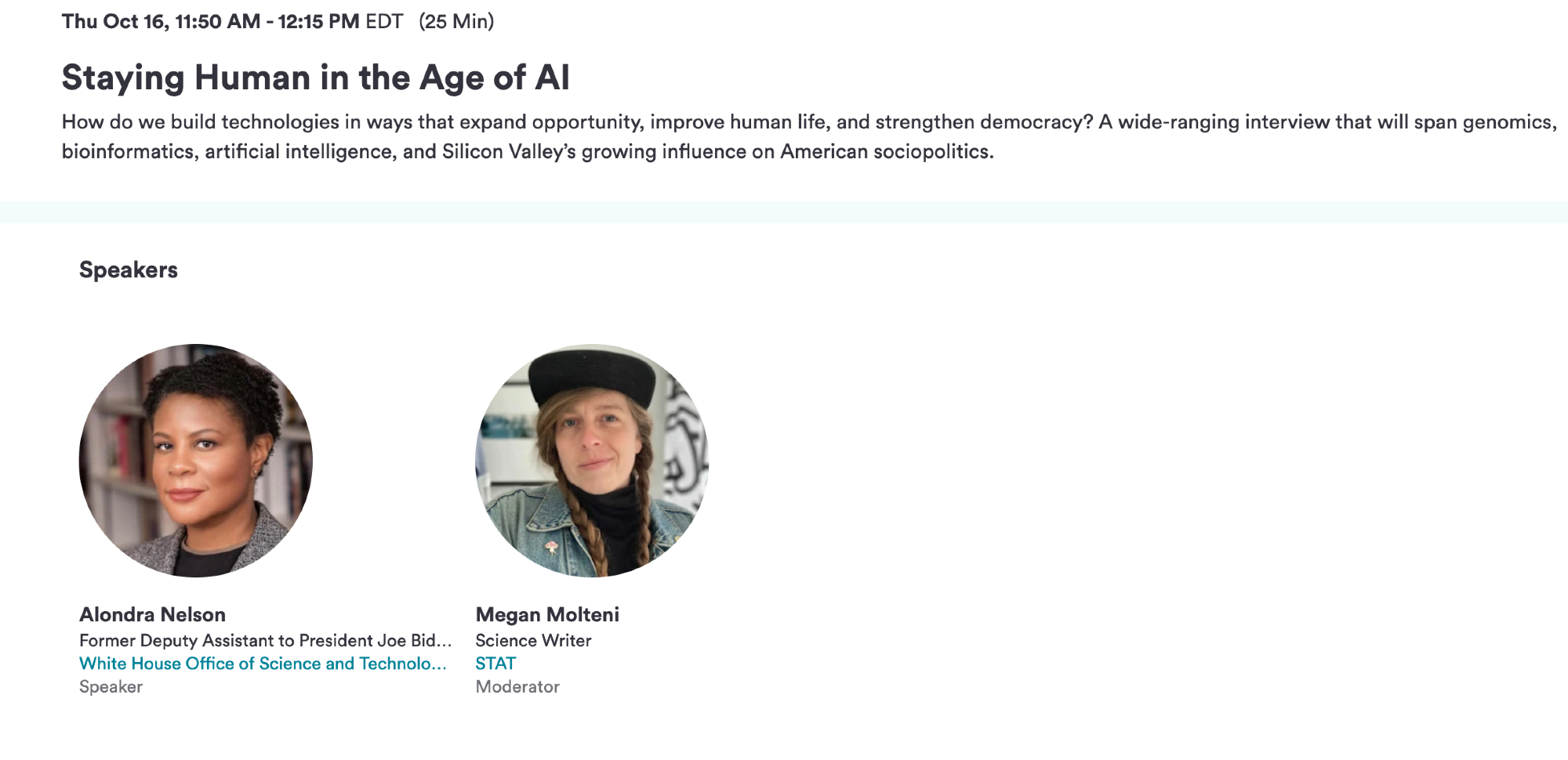Click the 'Speakers' section heading
The width and height of the screenshot is (1568, 760).
(x=129, y=270)
